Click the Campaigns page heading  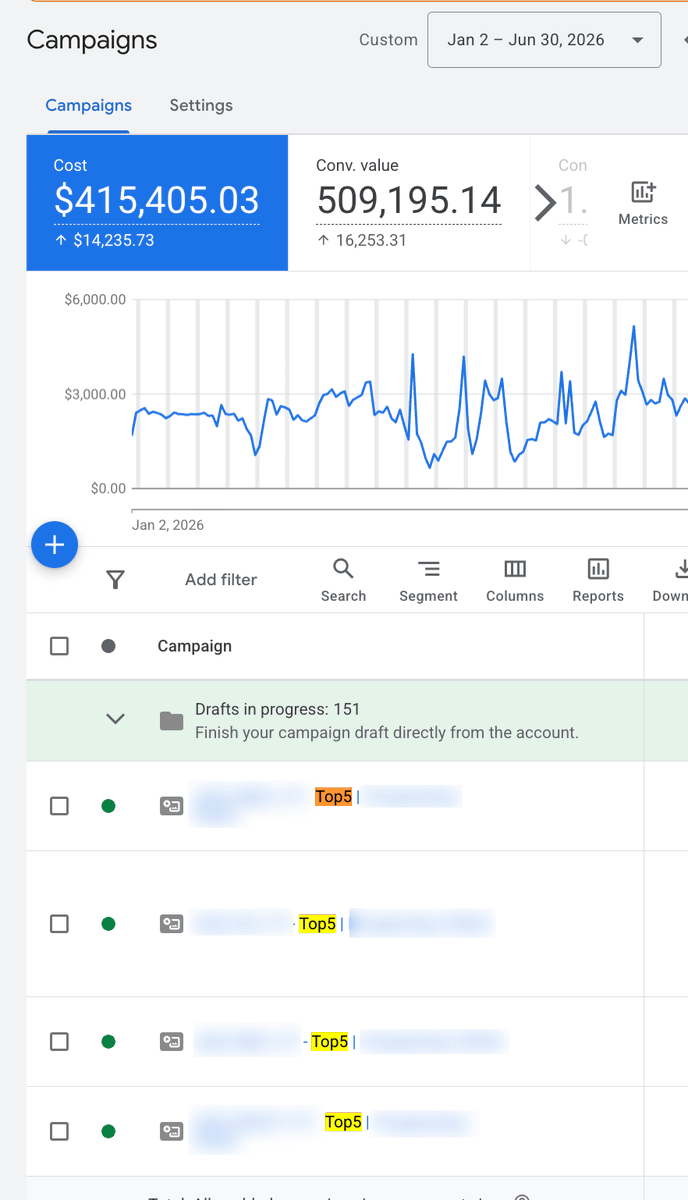click(x=92, y=40)
